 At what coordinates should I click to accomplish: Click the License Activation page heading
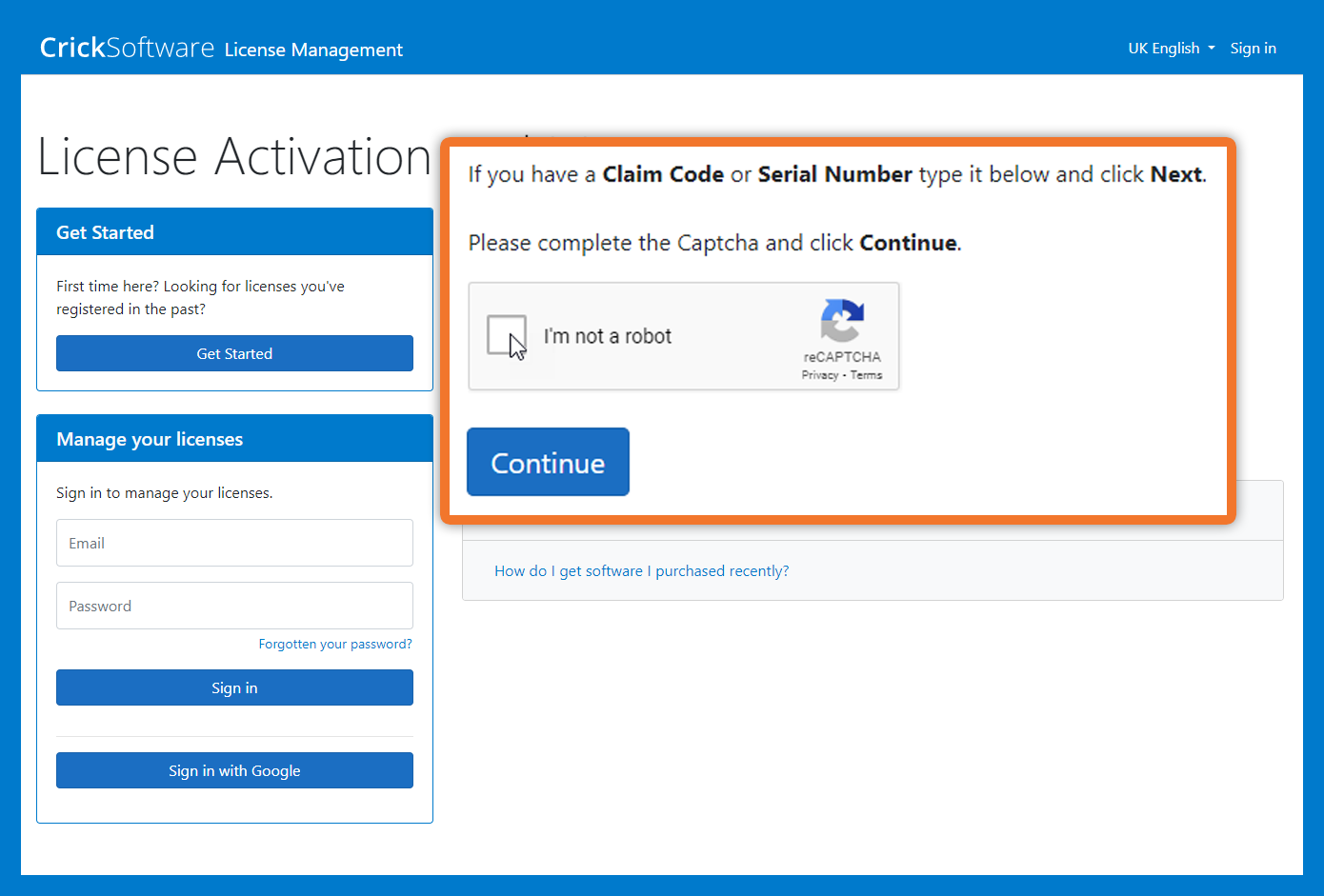pos(234,157)
